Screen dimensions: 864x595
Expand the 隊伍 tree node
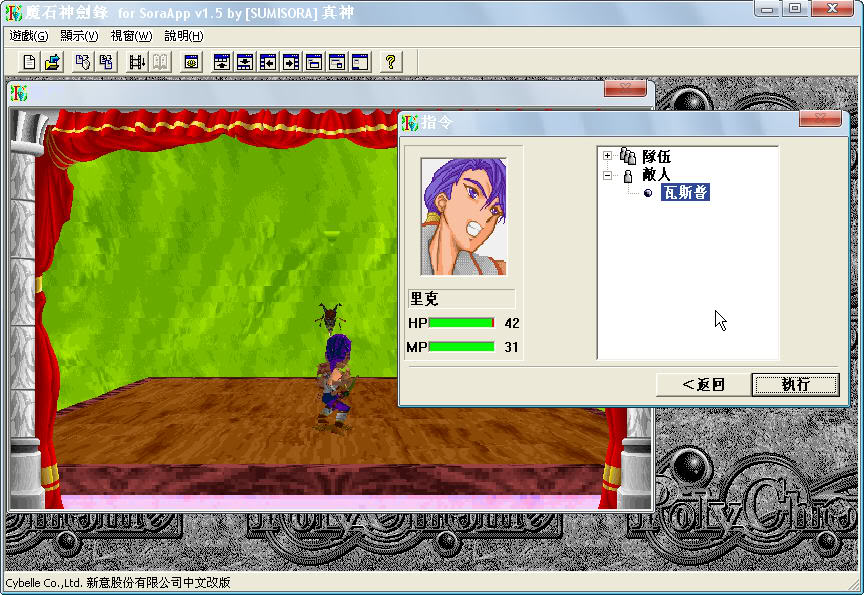tap(607, 156)
